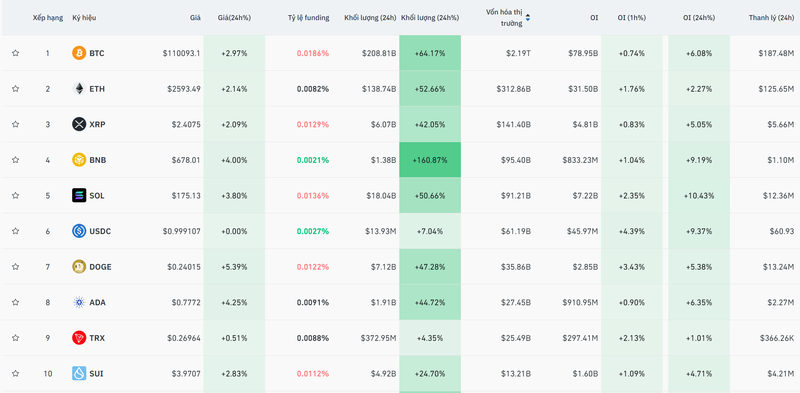800x393 pixels.
Task: Click the OI (24h%) column header
Action: coord(698,18)
